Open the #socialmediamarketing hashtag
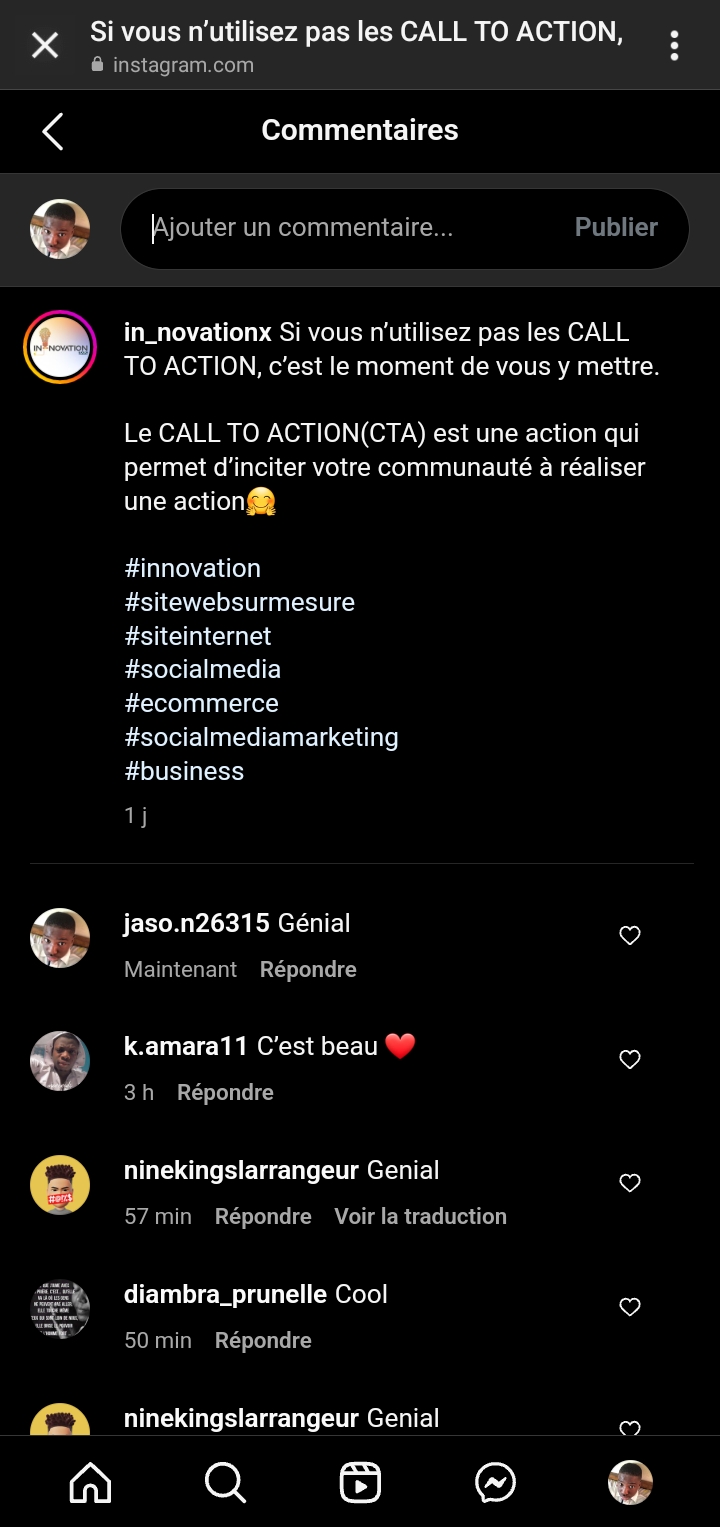Viewport: 720px width, 1527px height. pos(261,738)
